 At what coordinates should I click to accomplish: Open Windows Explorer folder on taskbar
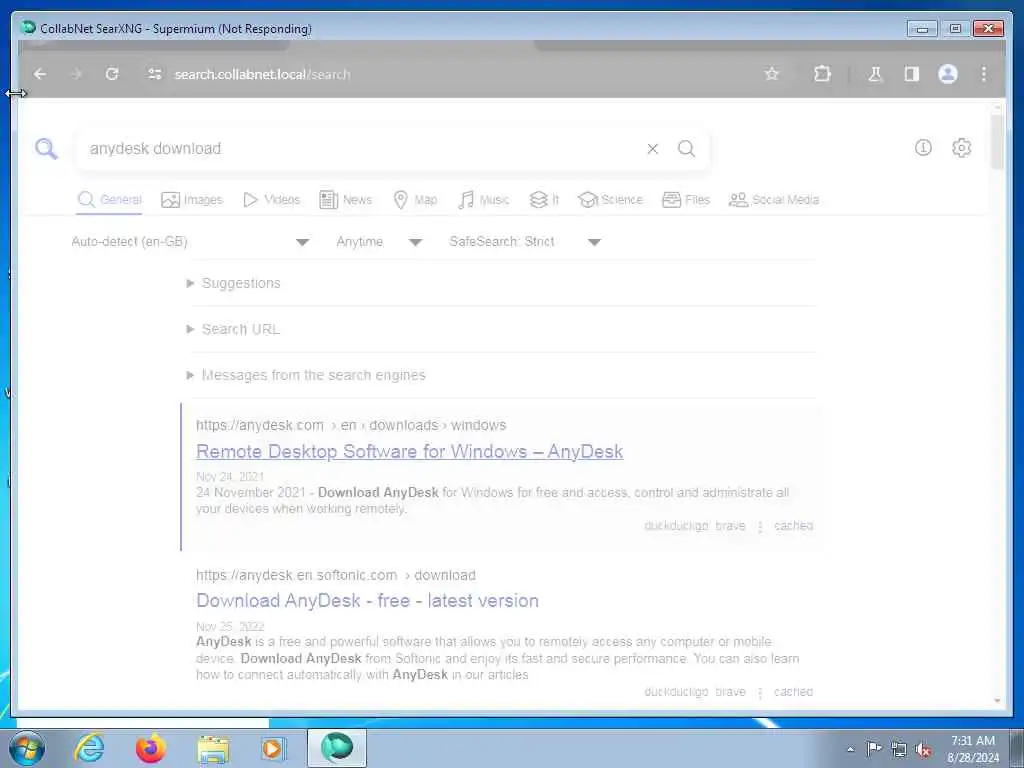coord(213,749)
